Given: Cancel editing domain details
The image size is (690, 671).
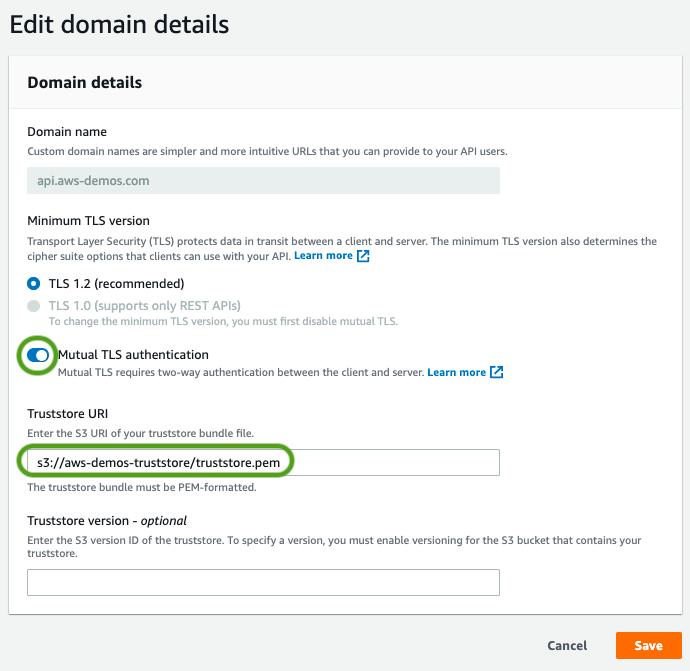Looking at the screenshot, I should click(567, 646).
